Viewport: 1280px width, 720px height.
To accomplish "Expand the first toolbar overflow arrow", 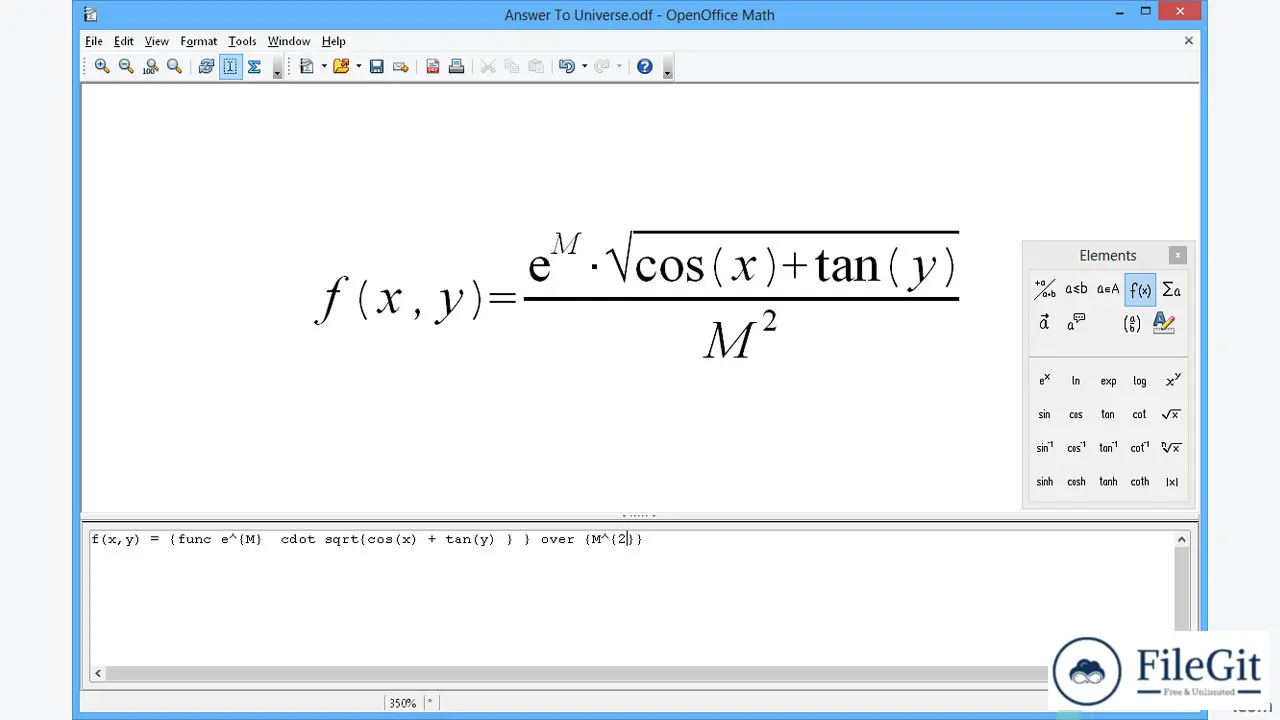I will (277, 68).
